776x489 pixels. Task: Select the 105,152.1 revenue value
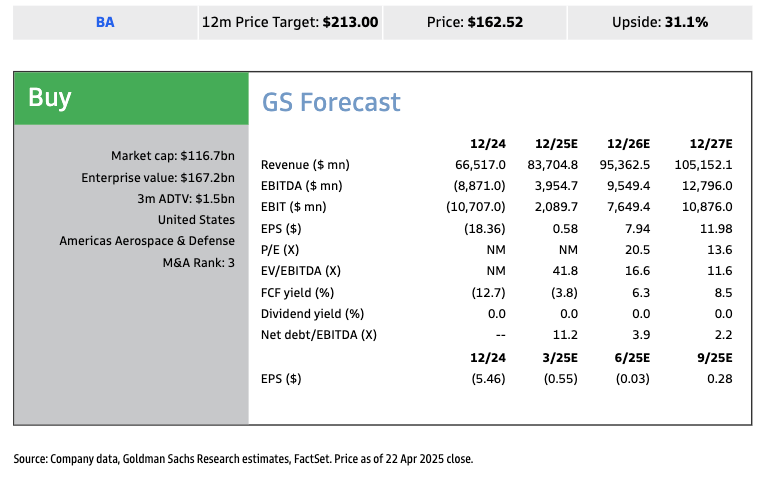pyautogui.click(x=704, y=164)
